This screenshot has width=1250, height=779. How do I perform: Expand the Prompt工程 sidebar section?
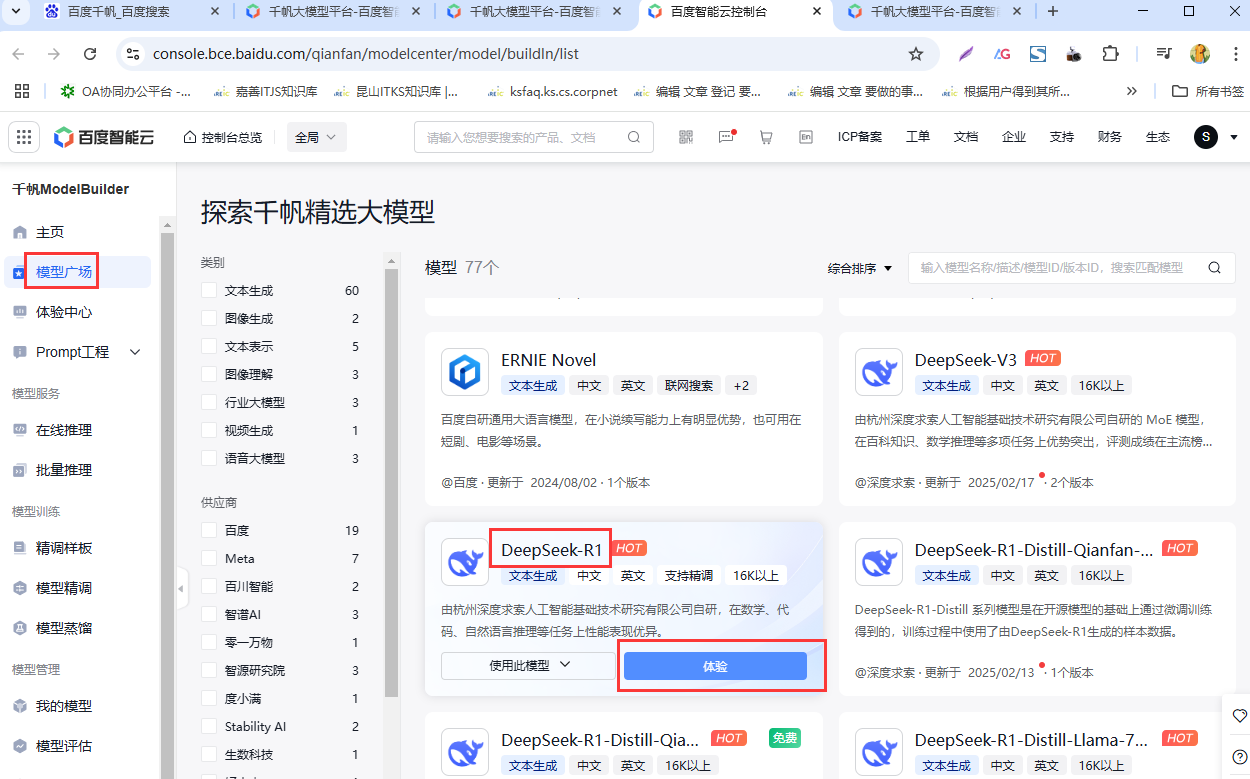tap(136, 352)
